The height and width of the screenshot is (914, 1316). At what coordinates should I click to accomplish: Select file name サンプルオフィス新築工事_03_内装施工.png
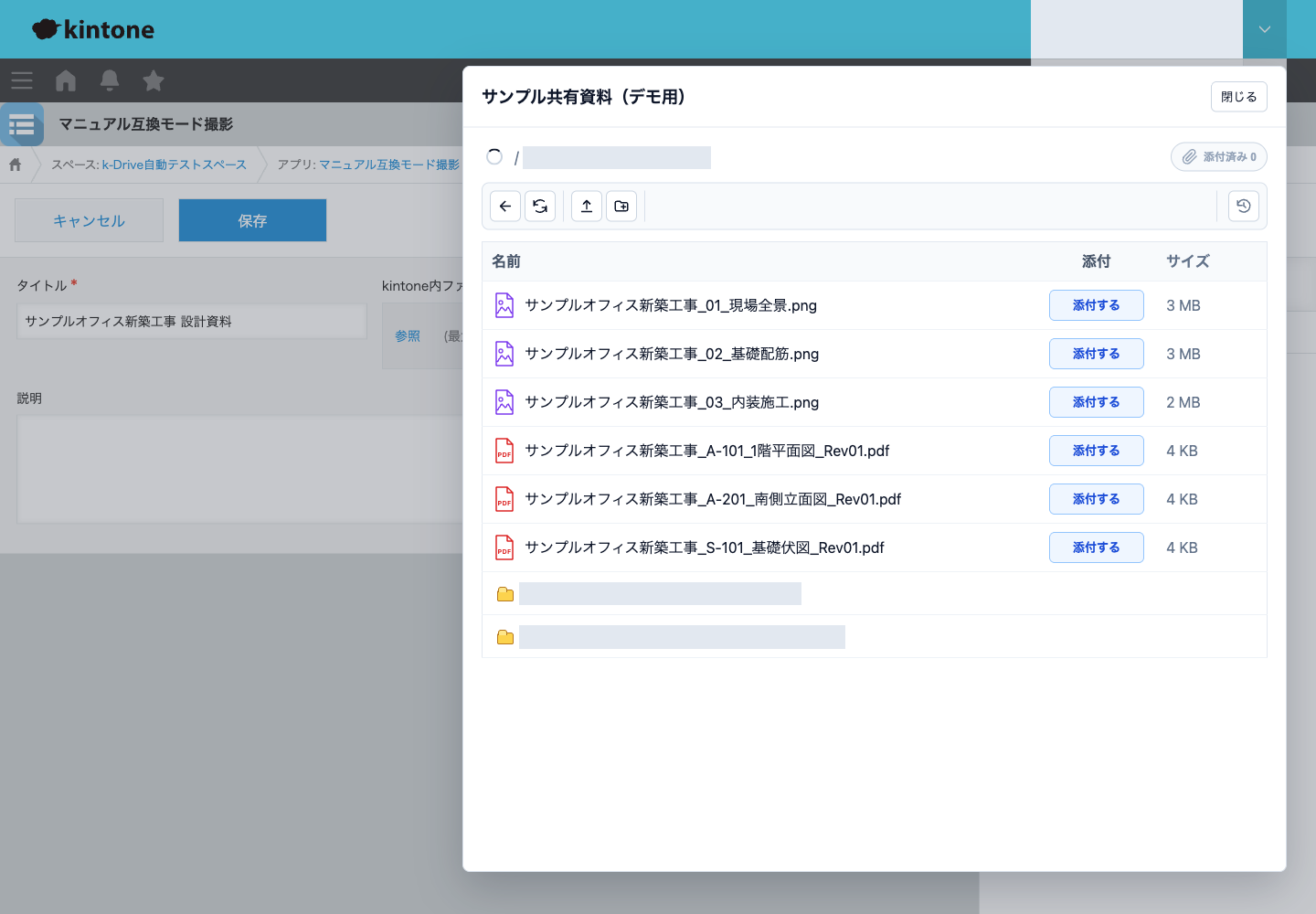click(x=672, y=402)
